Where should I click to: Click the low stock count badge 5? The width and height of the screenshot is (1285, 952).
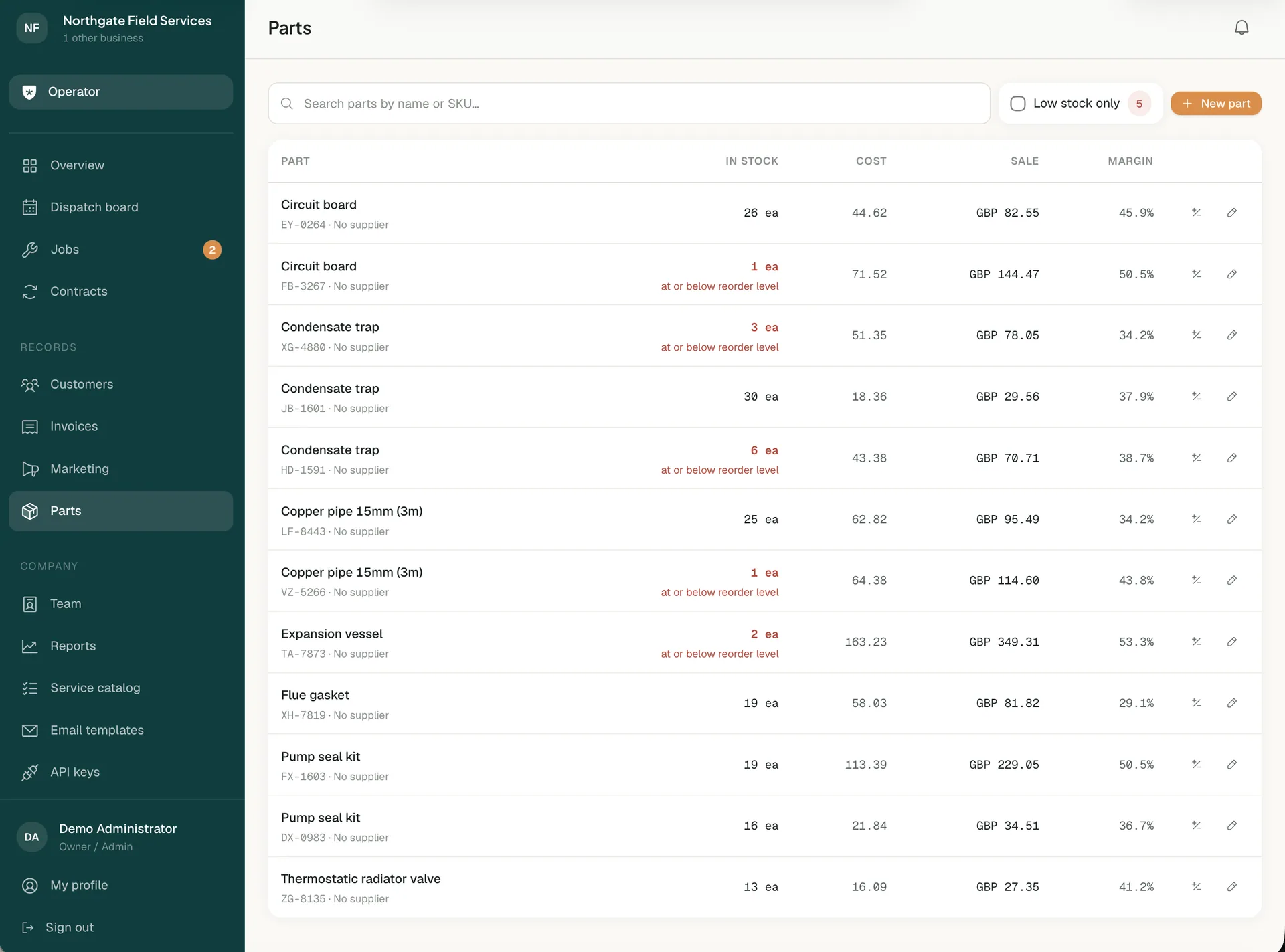click(1139, 104)
